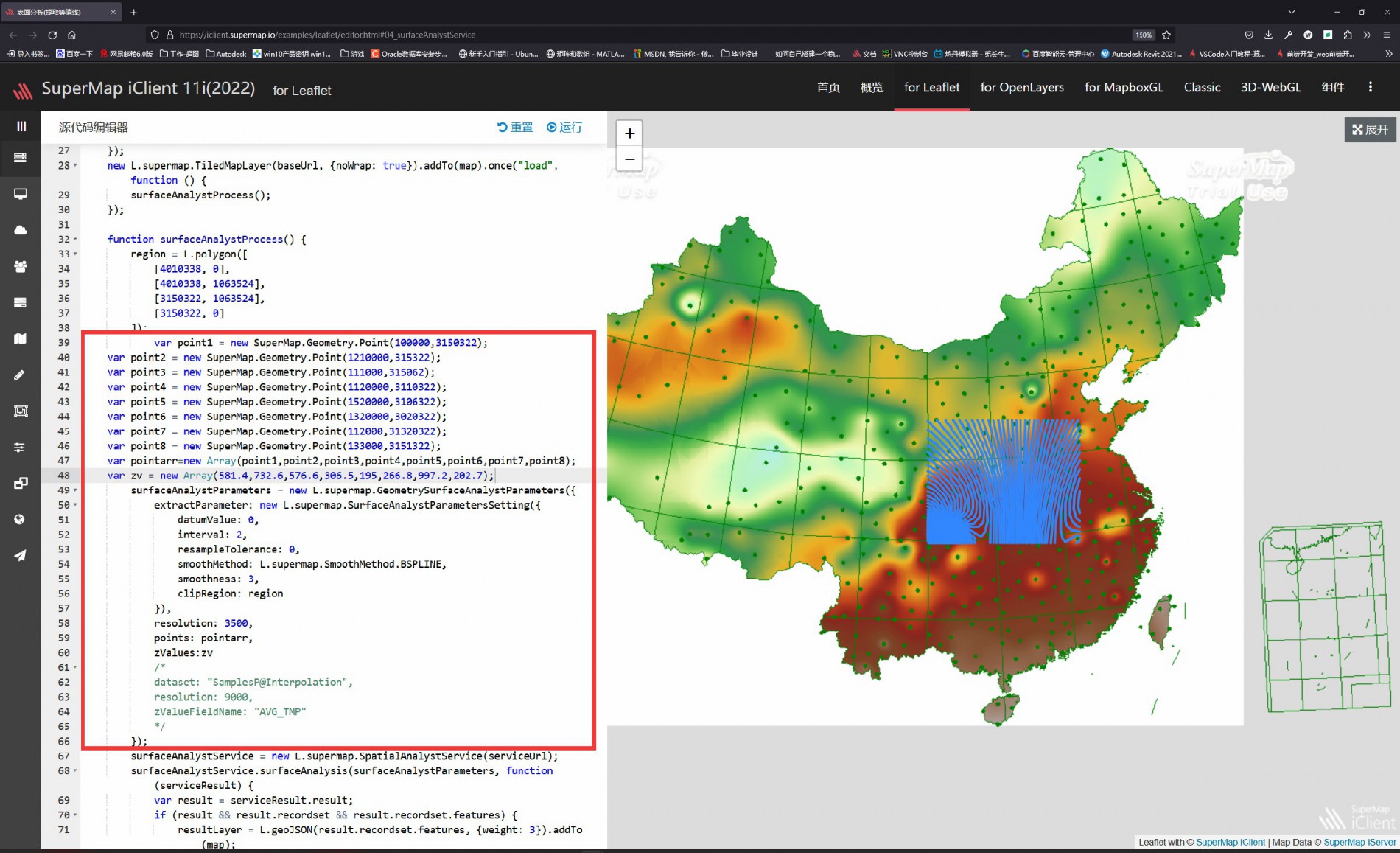Screen dimensions: 1400x853
Task: Reload the browser page
Action: tap(52, 35)
